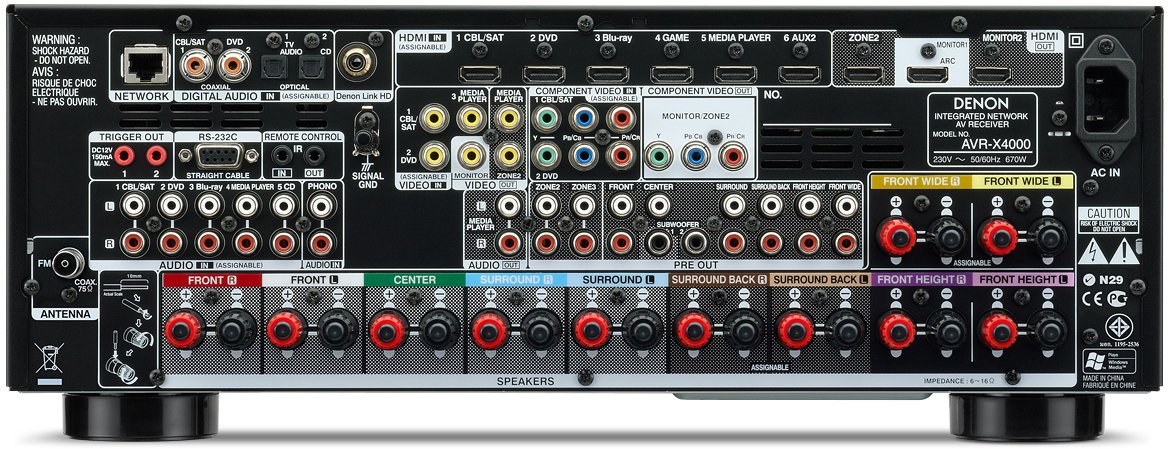Select the NETWORK Ethernet port
The width and height of the screenshot is (1168, 449).
pyautogui.click(x=146, y=64)
